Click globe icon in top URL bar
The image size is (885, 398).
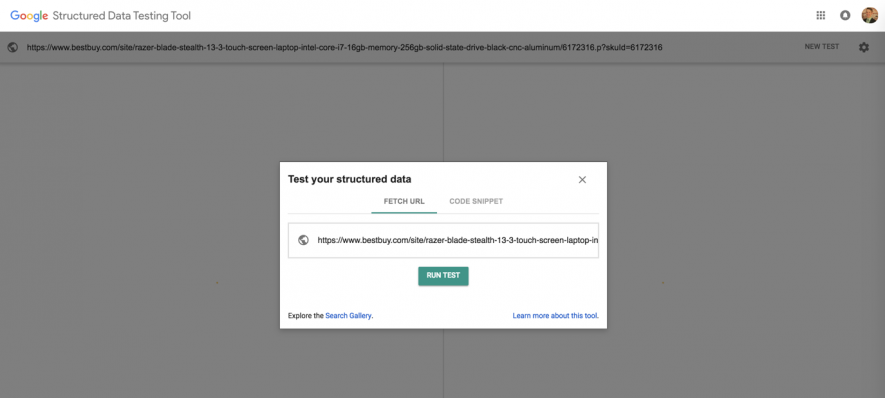coord(13,47)
